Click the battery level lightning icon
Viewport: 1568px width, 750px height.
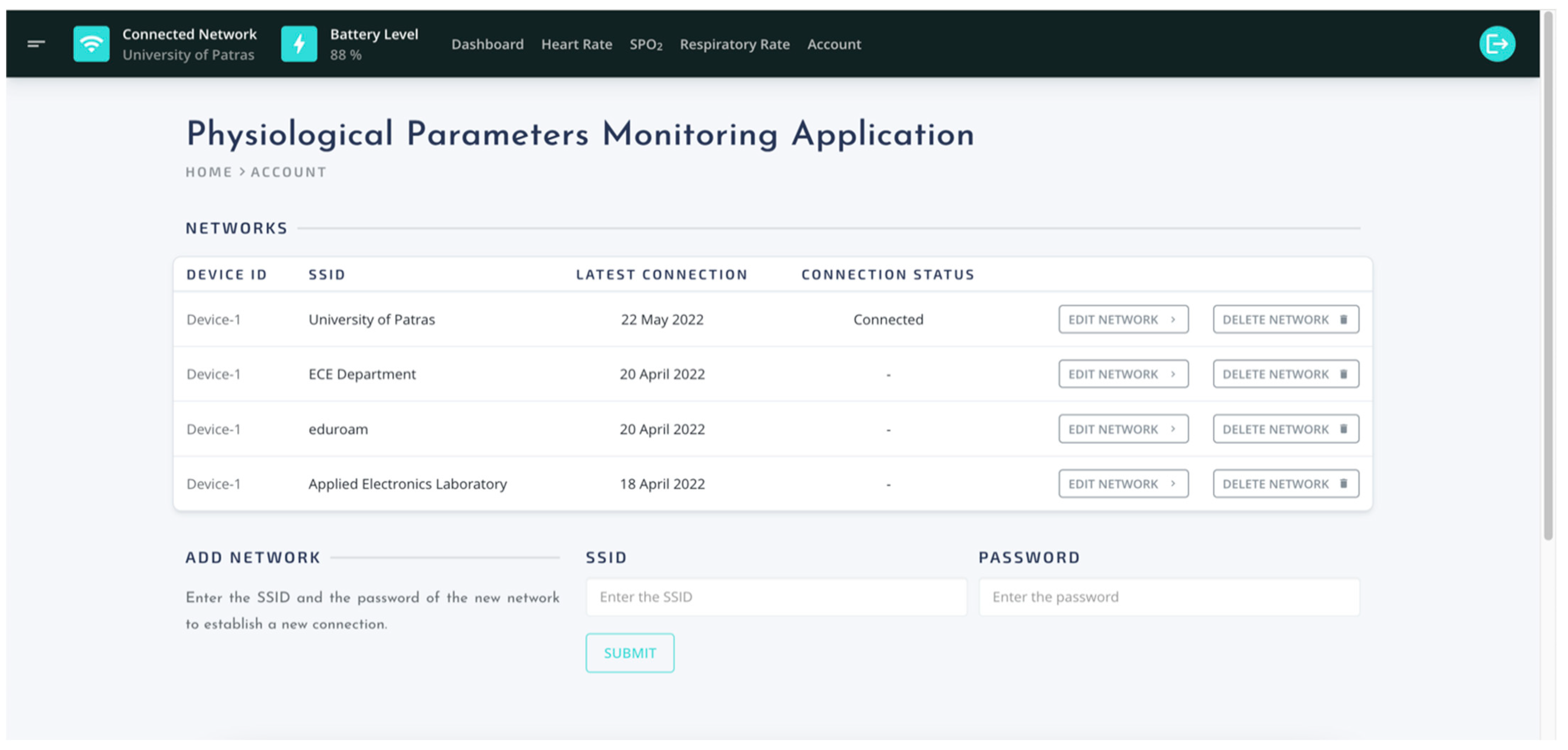point(299,44)
